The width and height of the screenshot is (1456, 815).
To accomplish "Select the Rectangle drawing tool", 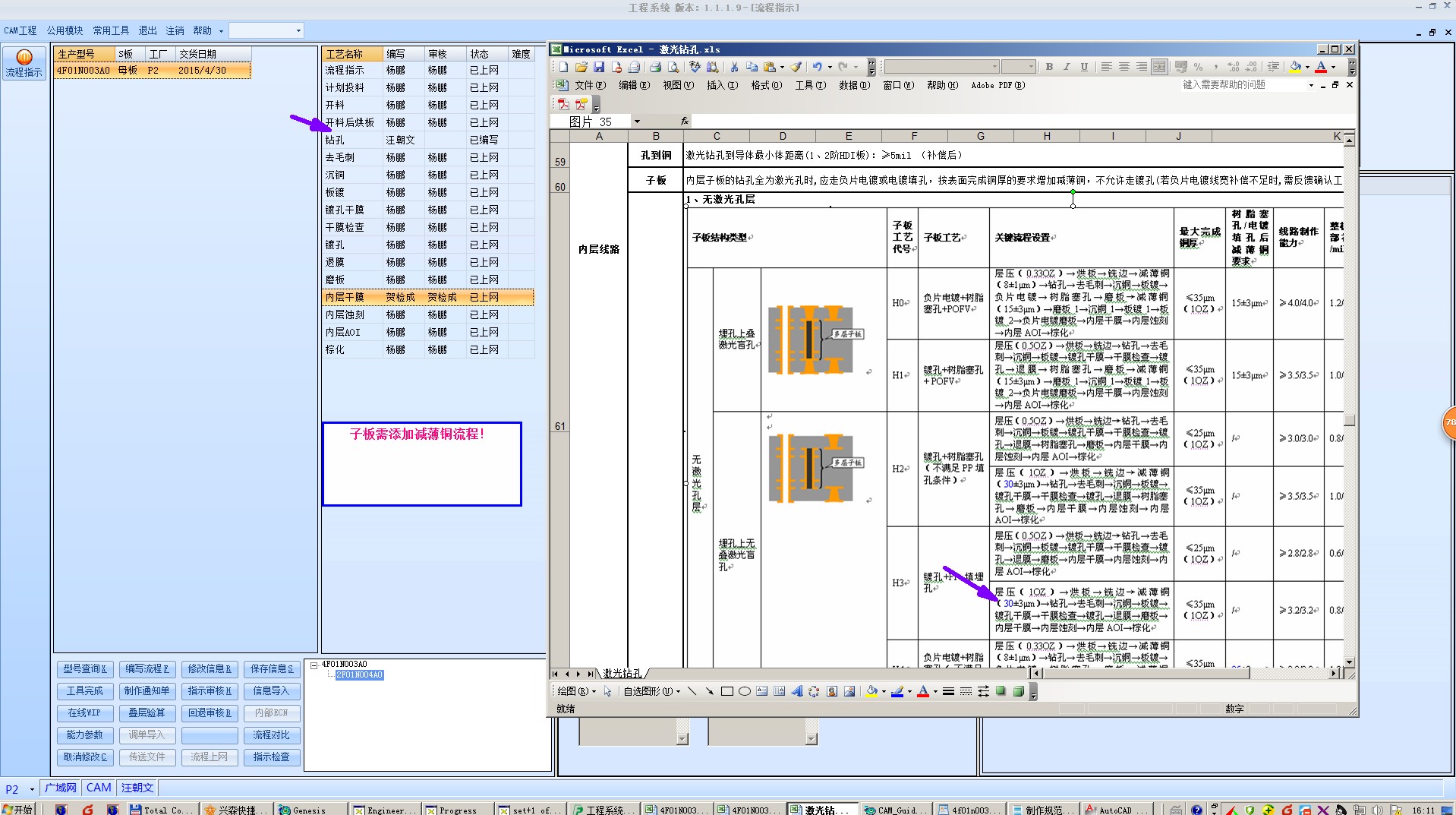I will 726,691.
